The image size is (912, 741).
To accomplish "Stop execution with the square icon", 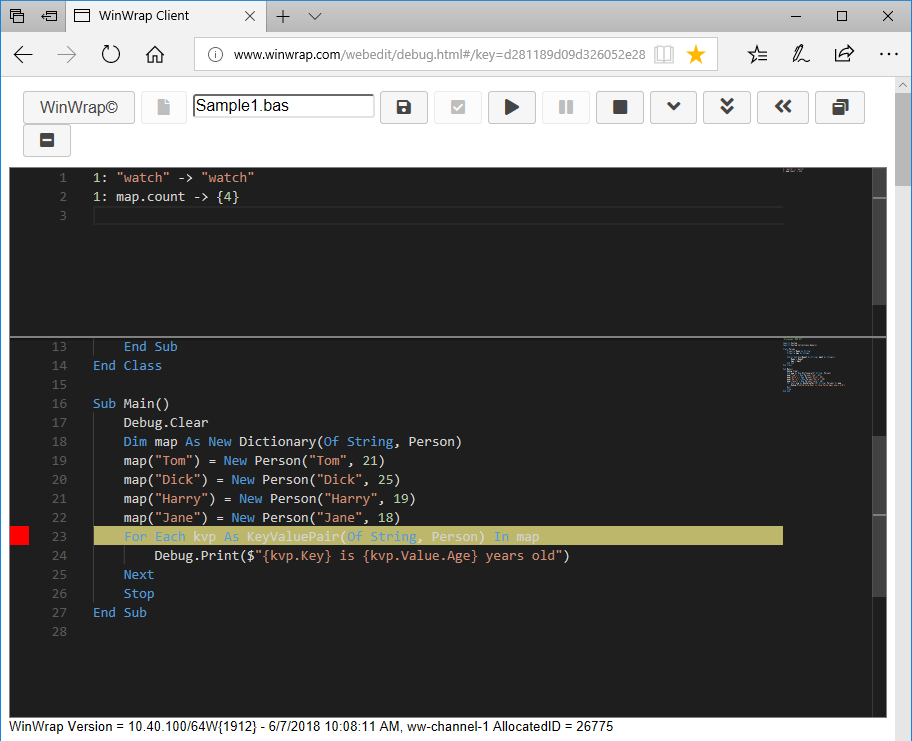I will coord(620,107).
